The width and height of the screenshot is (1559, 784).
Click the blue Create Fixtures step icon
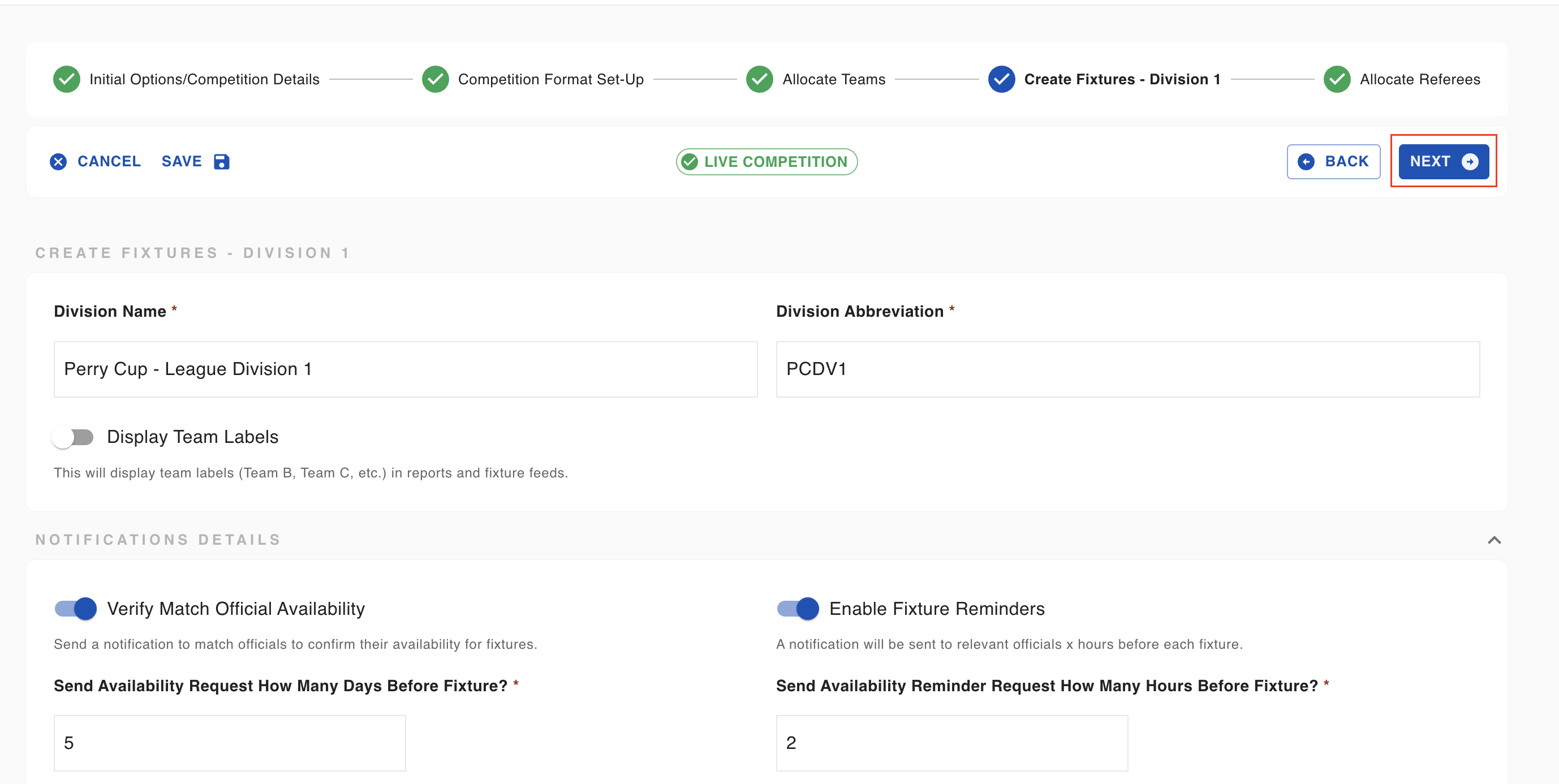click(x=1002, y=79)
